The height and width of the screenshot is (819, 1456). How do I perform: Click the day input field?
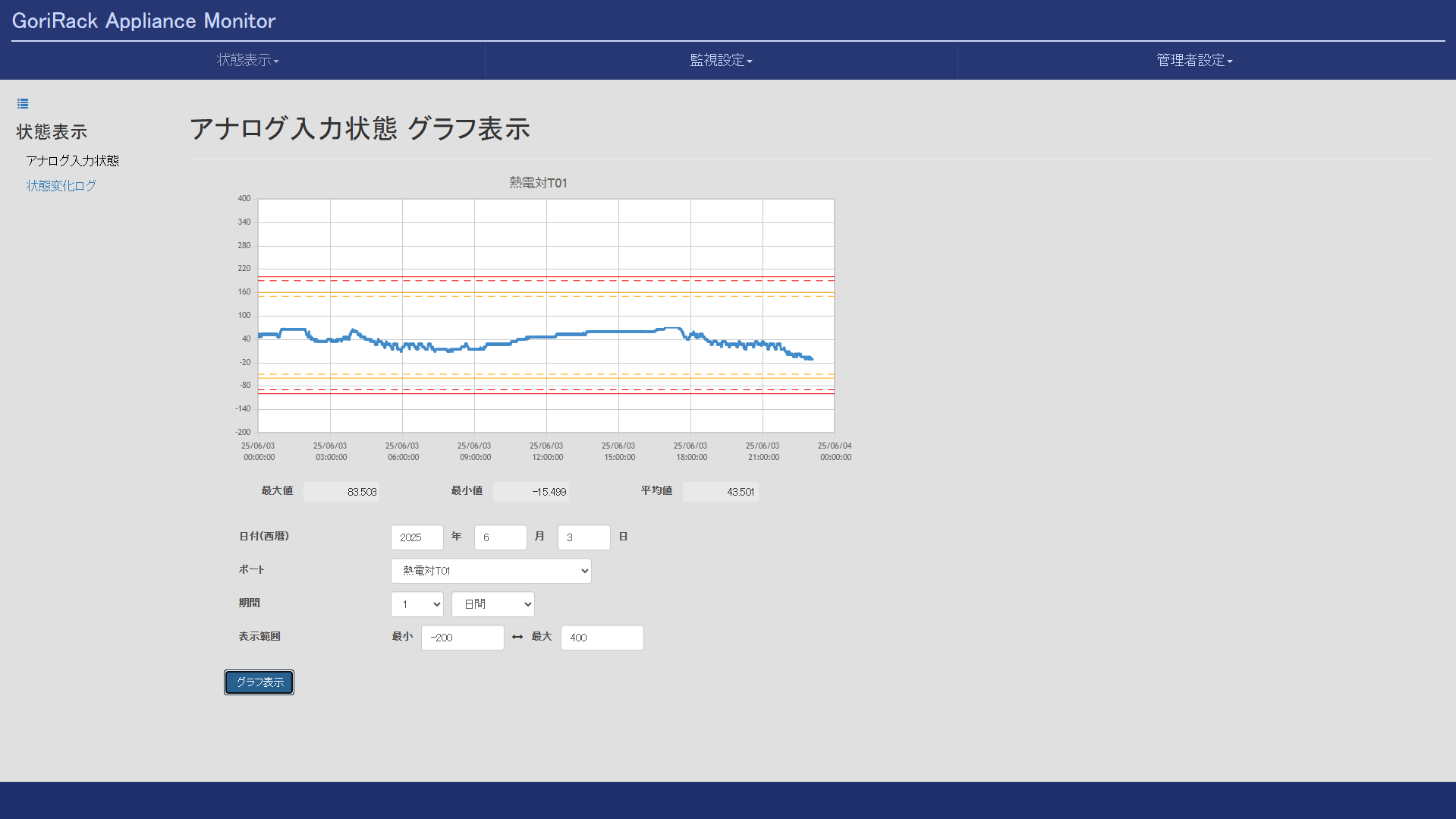584,537
